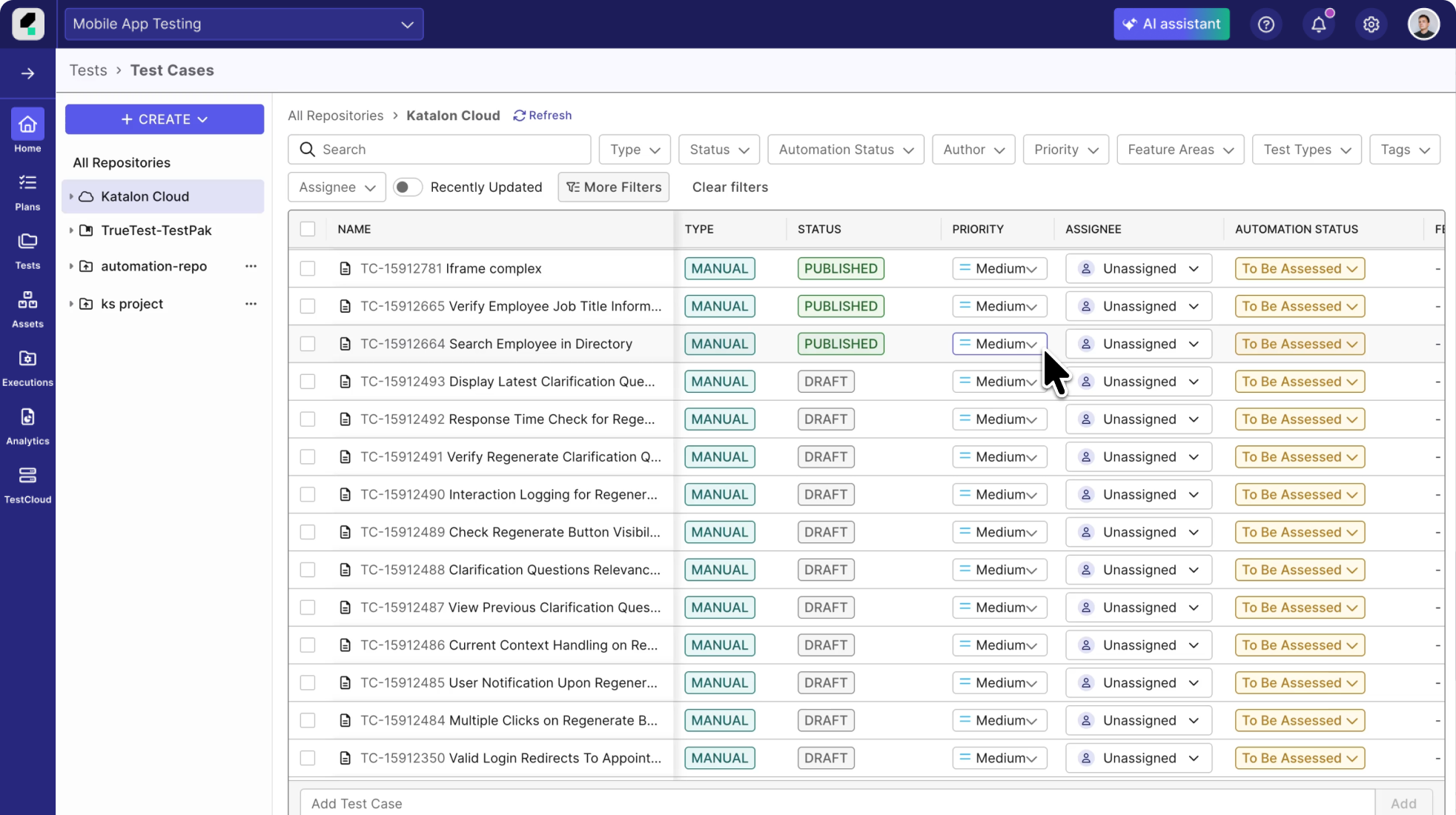Switch to the All Repositories breadcrumb

pyautogui.click(x=335, y=116)
